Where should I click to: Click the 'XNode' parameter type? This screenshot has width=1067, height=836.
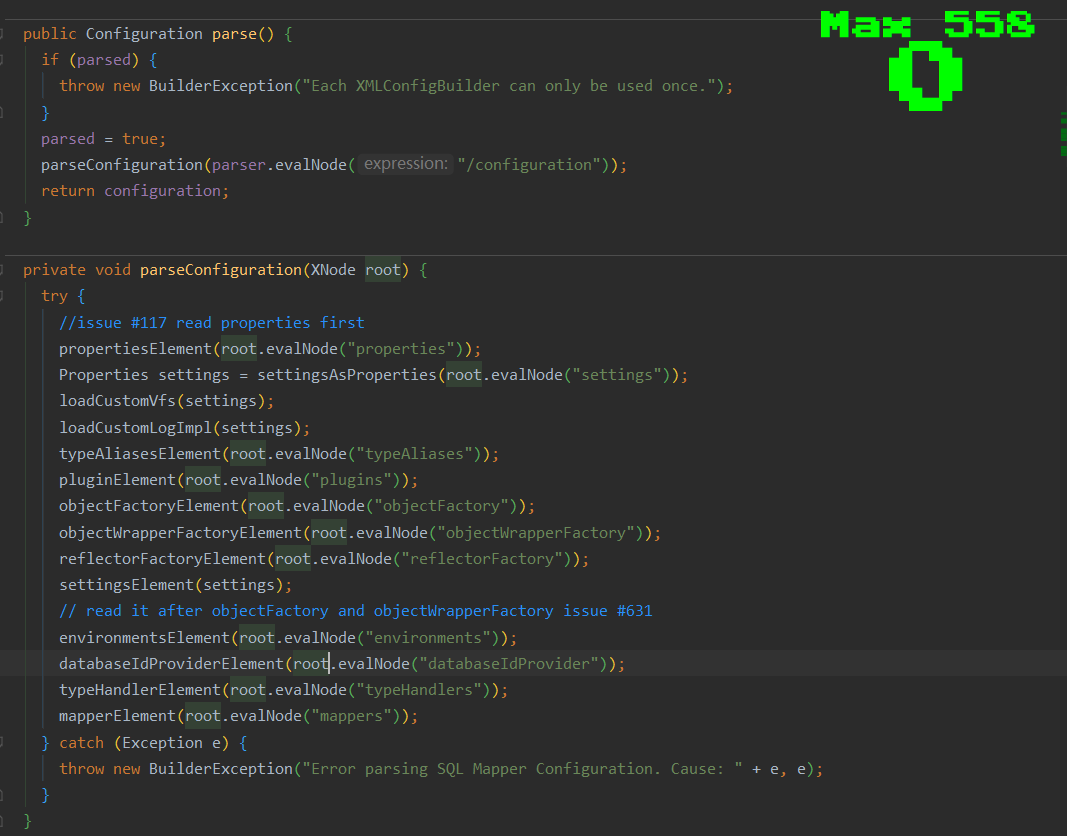[x=333, y=270]
